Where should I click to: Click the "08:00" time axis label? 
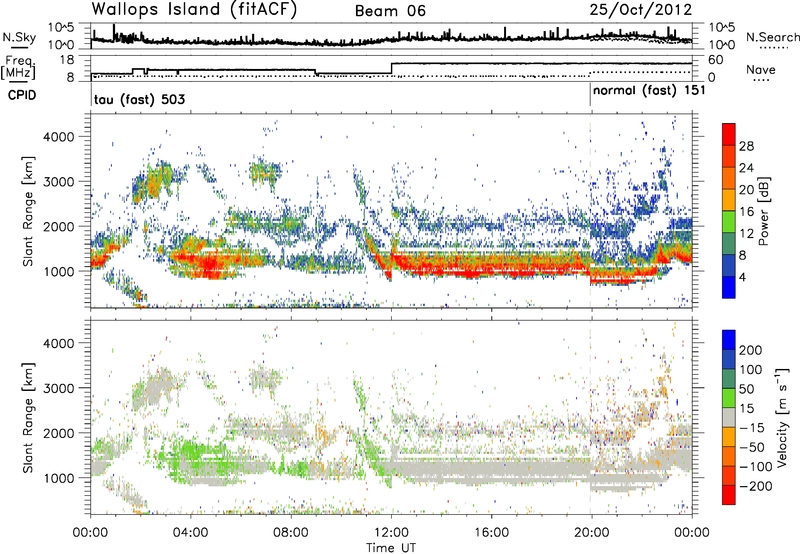[291, 533]
